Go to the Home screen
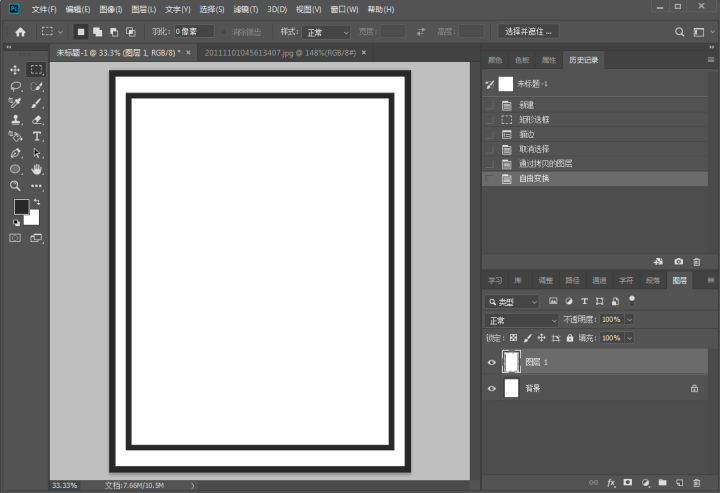This screenshot has width=720, height=493. (20, 32)
